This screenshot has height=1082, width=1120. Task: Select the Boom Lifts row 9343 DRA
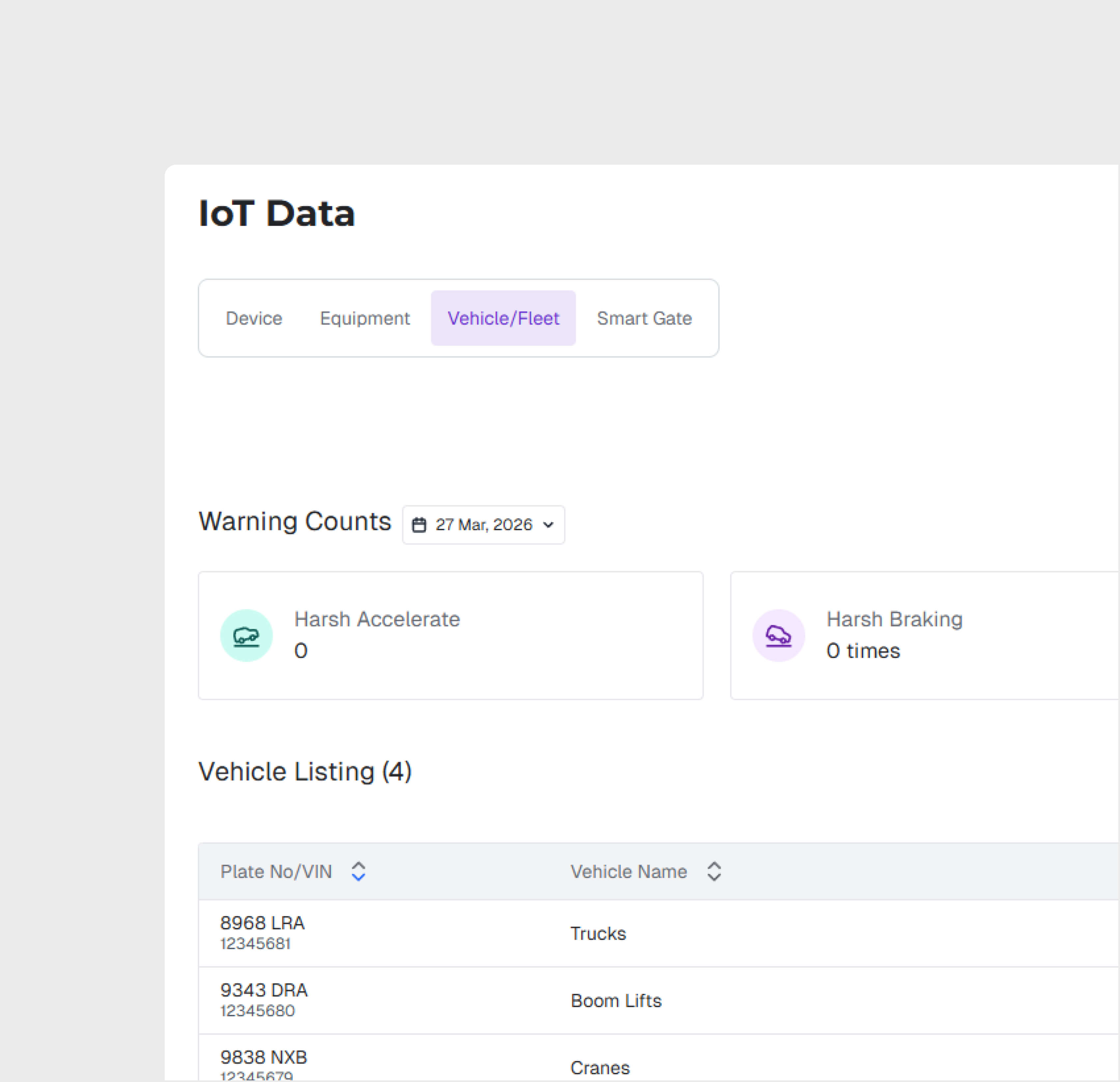pos(264,990)
